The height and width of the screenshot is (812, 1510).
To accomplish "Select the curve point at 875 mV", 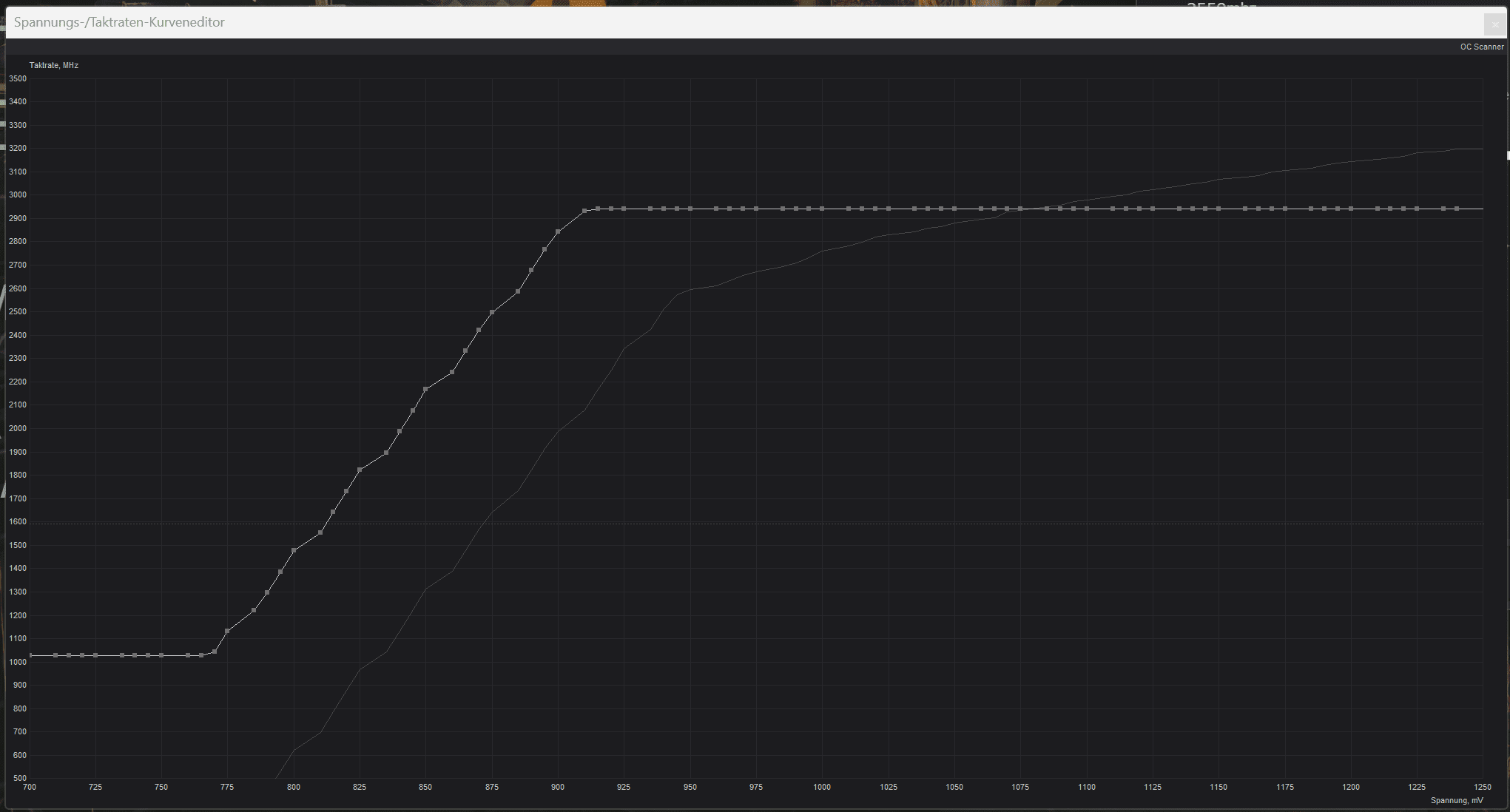I will (492, 312).
